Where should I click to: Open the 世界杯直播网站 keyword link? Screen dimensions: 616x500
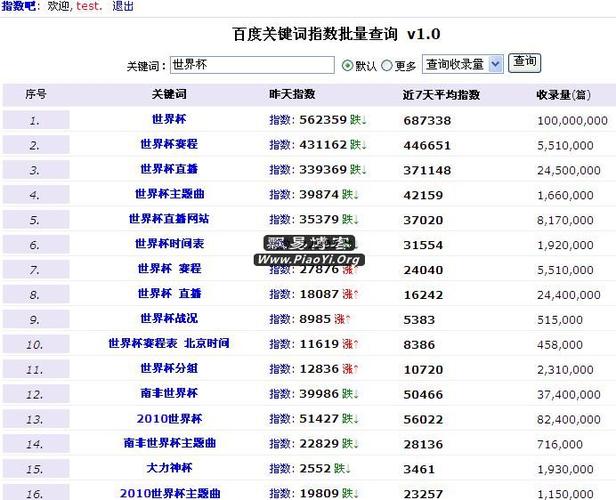coord(169,218)
